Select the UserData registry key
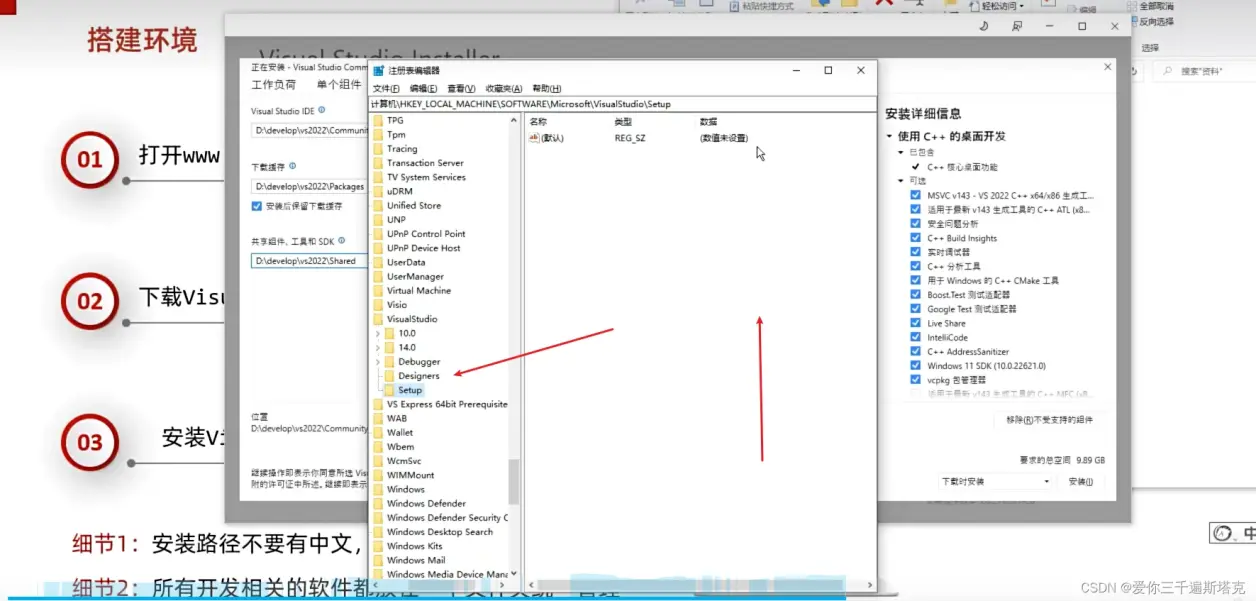The image size is (1256, 601). pos(406,262)
